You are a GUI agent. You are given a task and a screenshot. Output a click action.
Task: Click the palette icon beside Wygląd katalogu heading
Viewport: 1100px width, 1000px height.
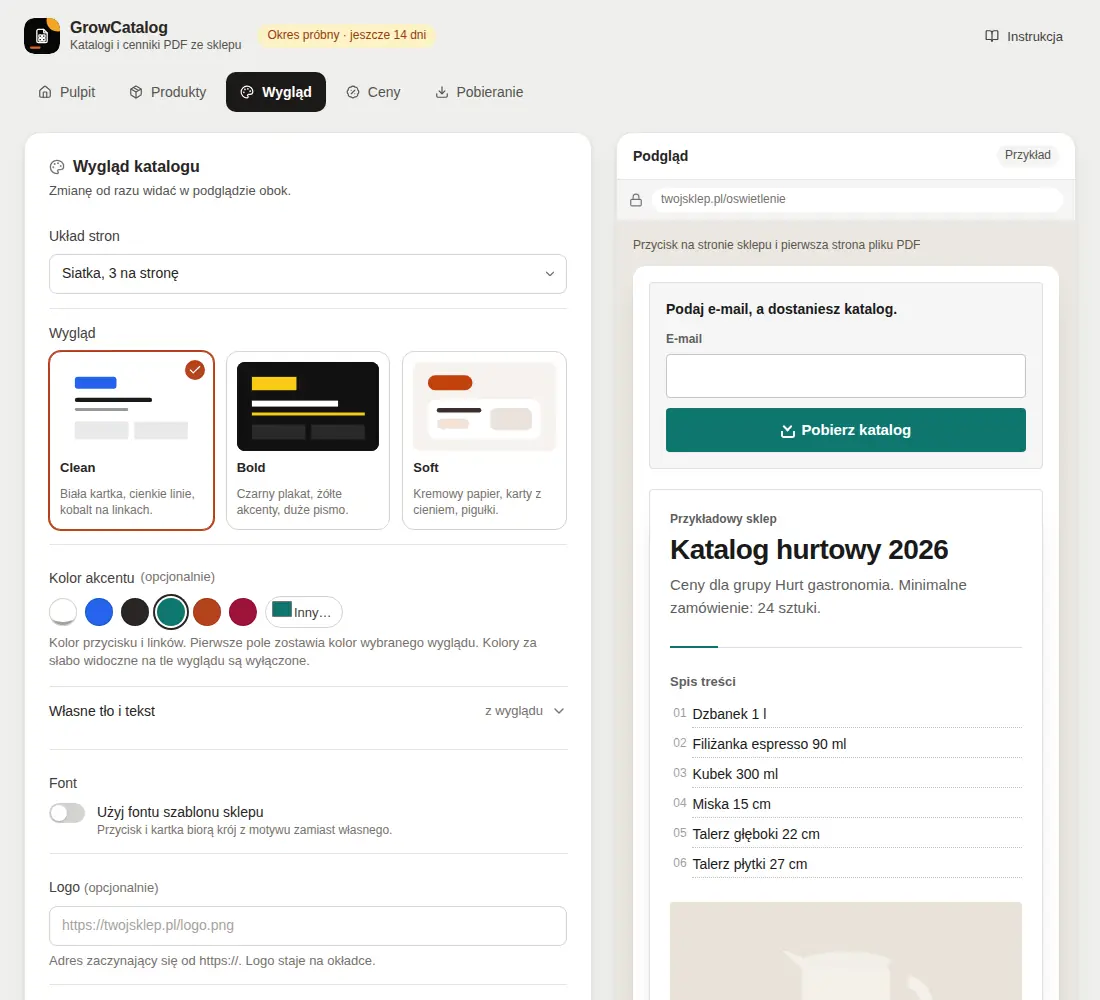tap(57, 167)
